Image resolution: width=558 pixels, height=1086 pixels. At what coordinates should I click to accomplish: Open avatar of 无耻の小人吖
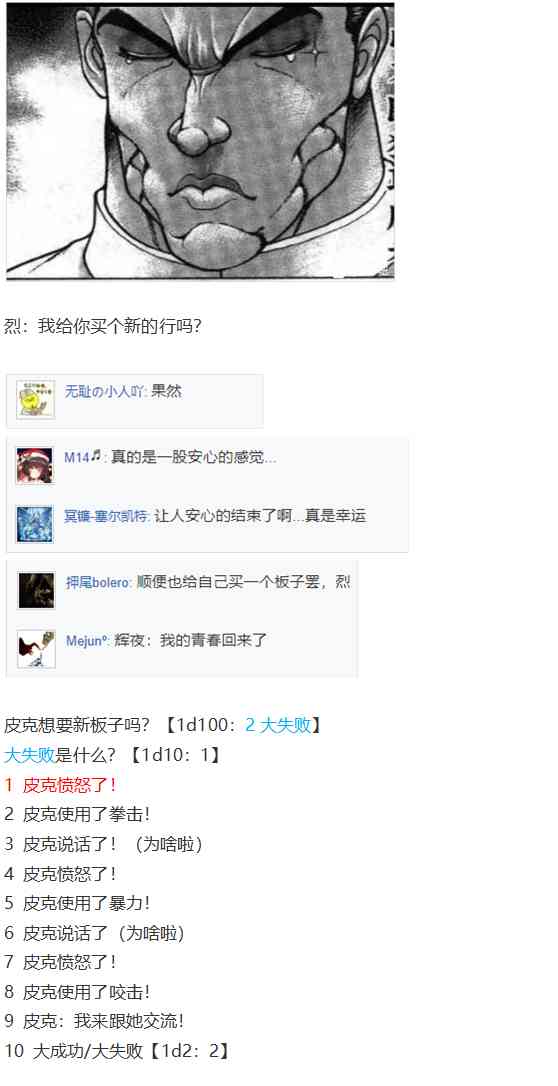coord(35,400)
